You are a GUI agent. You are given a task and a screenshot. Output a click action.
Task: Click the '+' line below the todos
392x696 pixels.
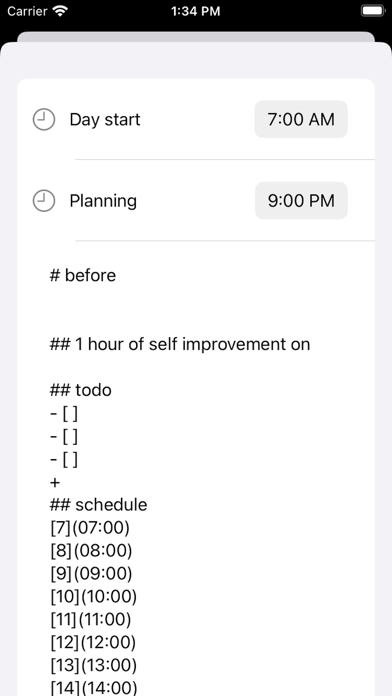[x=55, y=482]
